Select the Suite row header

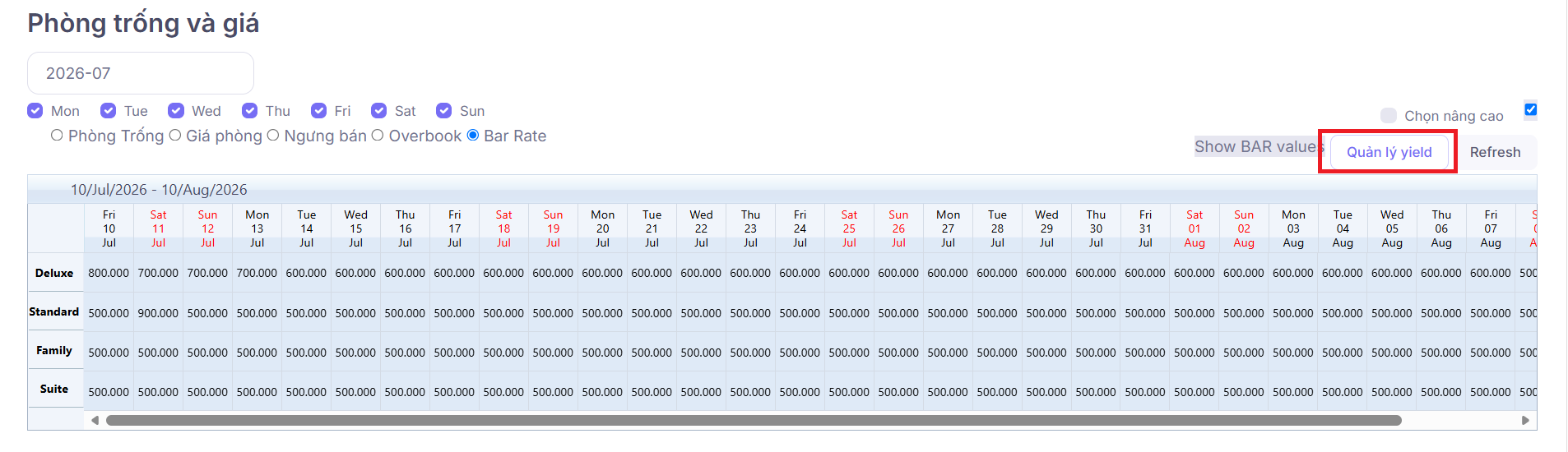(54, 390)
